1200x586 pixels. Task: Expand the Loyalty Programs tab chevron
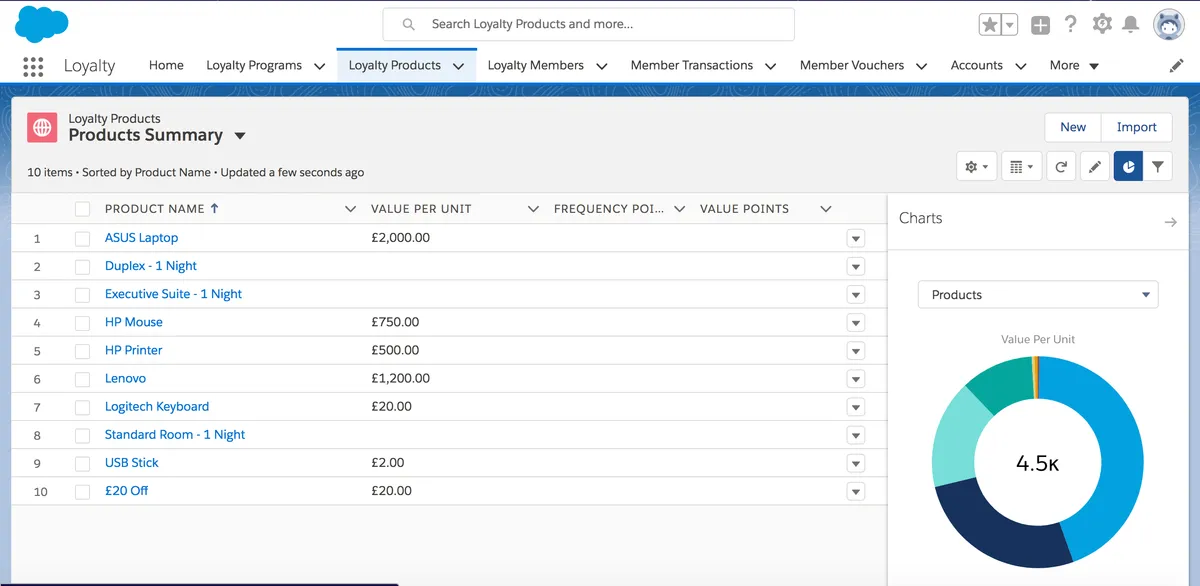tap(320, 66)
